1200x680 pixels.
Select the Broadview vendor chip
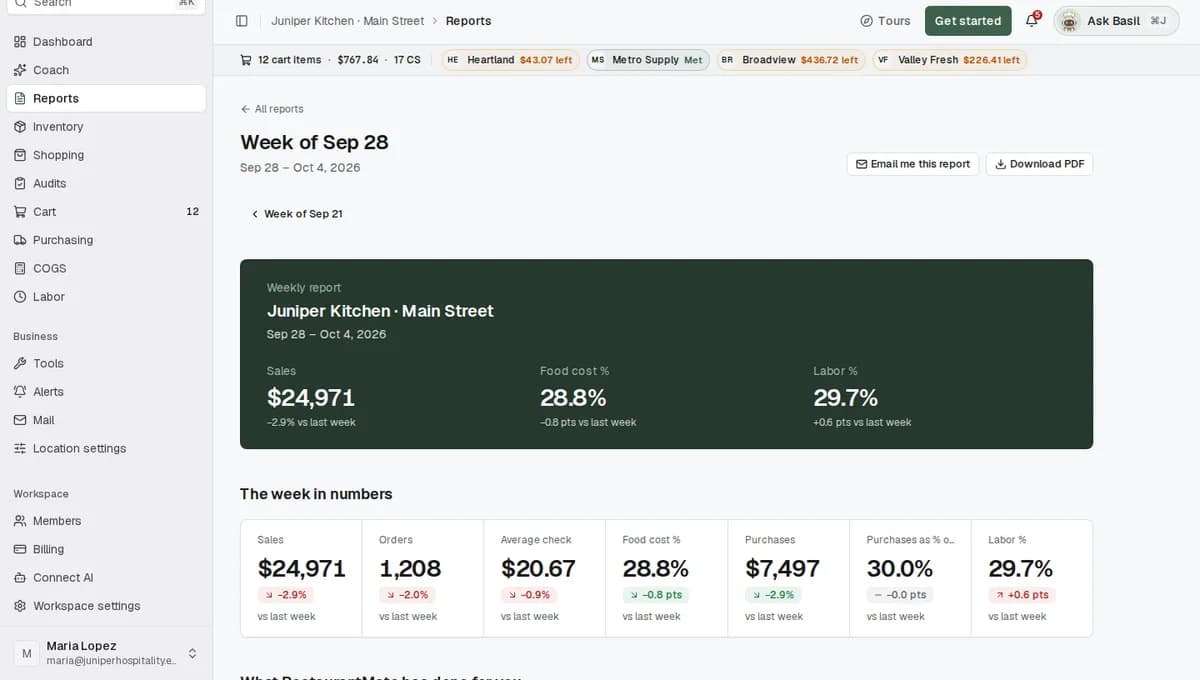click(790, 60)
